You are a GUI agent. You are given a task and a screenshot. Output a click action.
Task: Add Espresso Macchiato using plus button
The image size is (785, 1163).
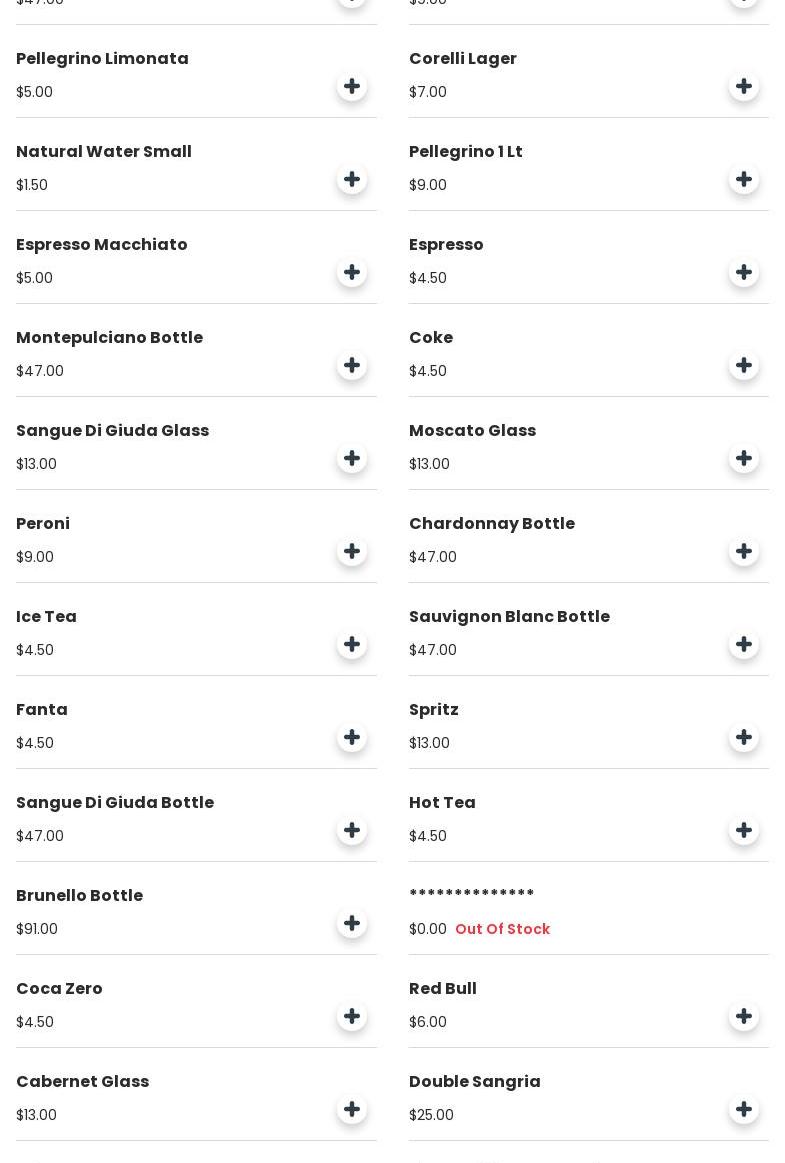click(352, 273)
